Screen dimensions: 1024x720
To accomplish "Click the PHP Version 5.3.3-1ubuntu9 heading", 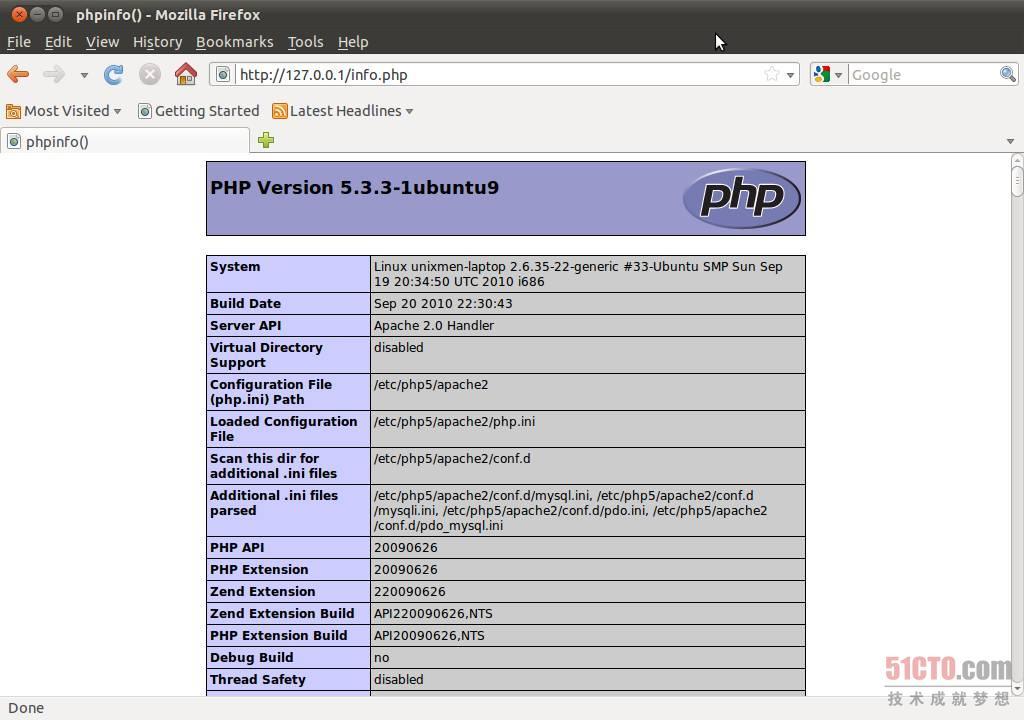I will pyautogui.click(x=355, y=188).
